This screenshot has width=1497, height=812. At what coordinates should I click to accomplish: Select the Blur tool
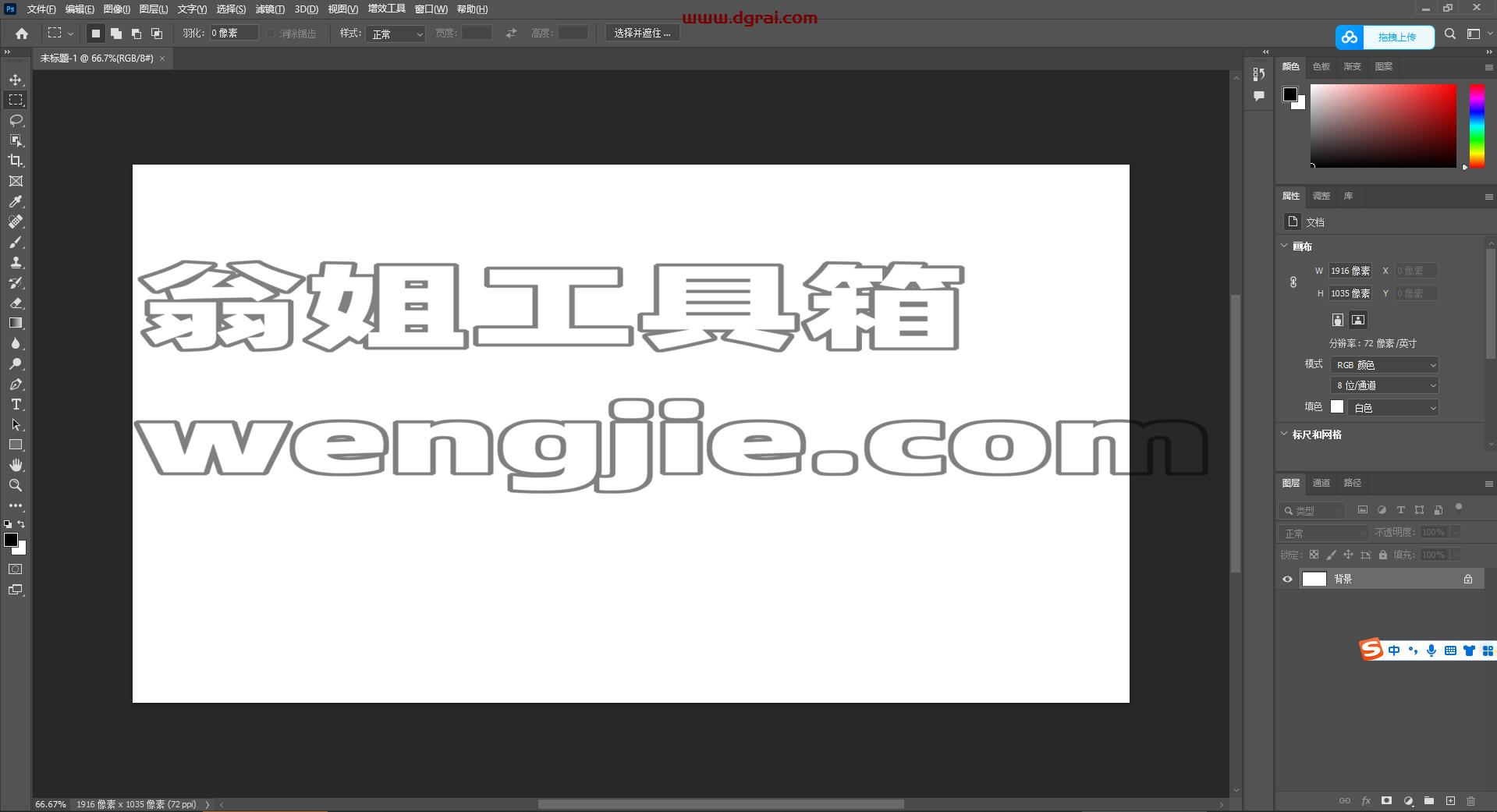[16, 343]
